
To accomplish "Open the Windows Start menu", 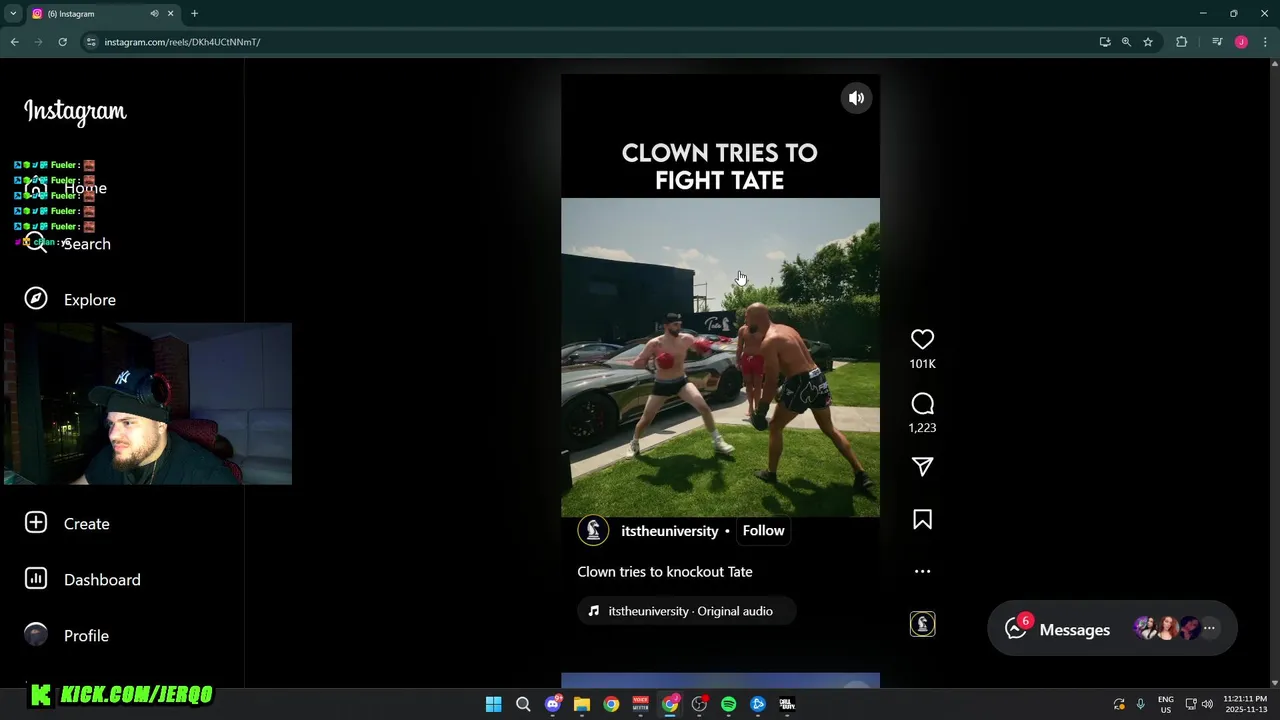I will pos(493,704).
